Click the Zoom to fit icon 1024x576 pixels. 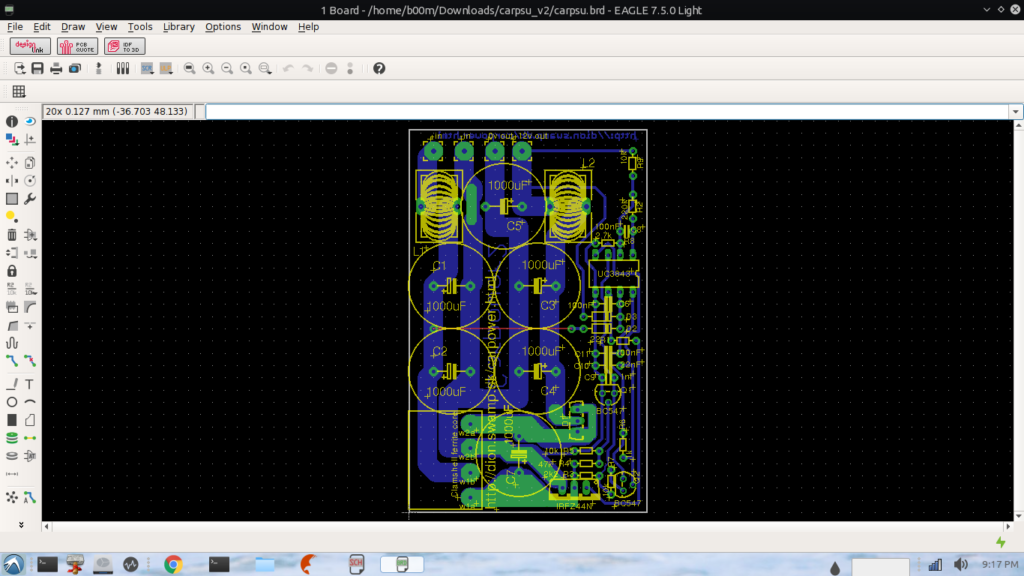pos(189,69)
